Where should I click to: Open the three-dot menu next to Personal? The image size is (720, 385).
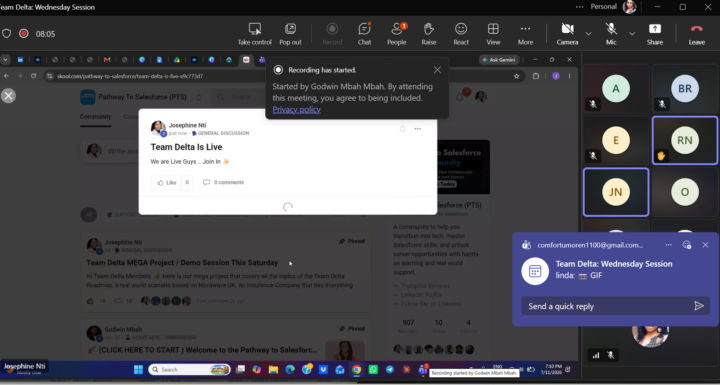pyautogui.click(x=580, y=7)
